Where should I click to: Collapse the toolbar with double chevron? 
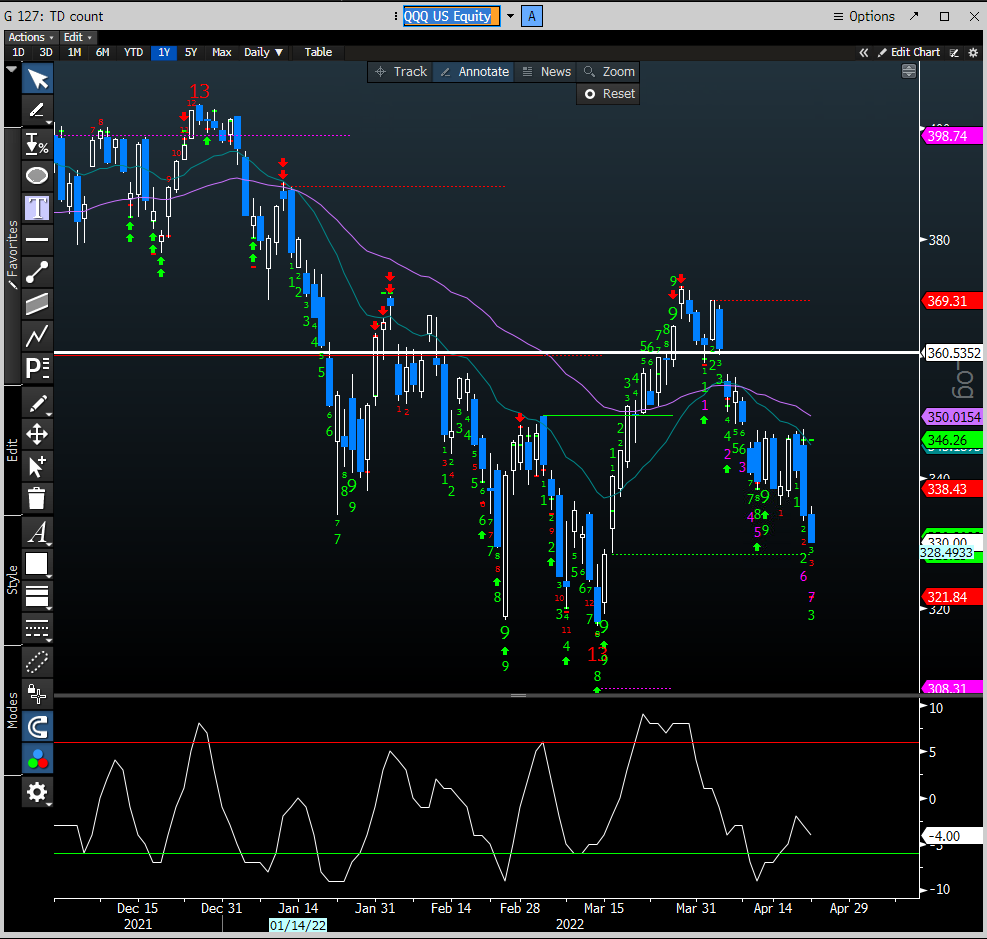(x=864, y=53)
